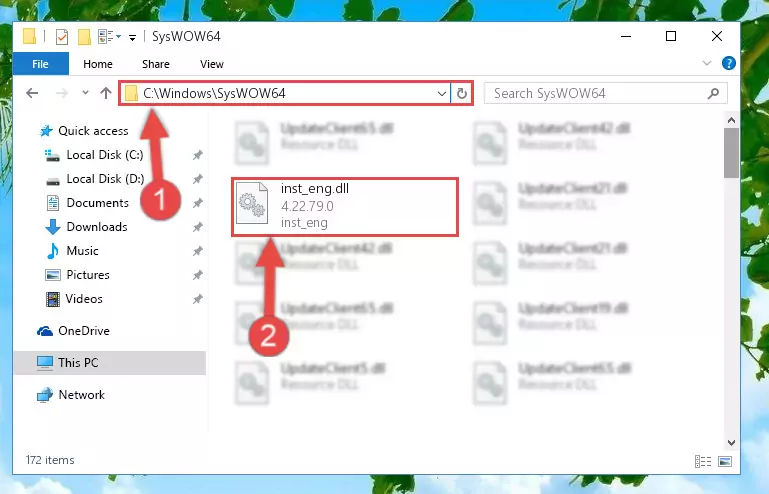Click the pin icon next to Local Disk (C:)
Viewport: 769px width, 494px height.
pyautogui.click(x=197, y=156)
